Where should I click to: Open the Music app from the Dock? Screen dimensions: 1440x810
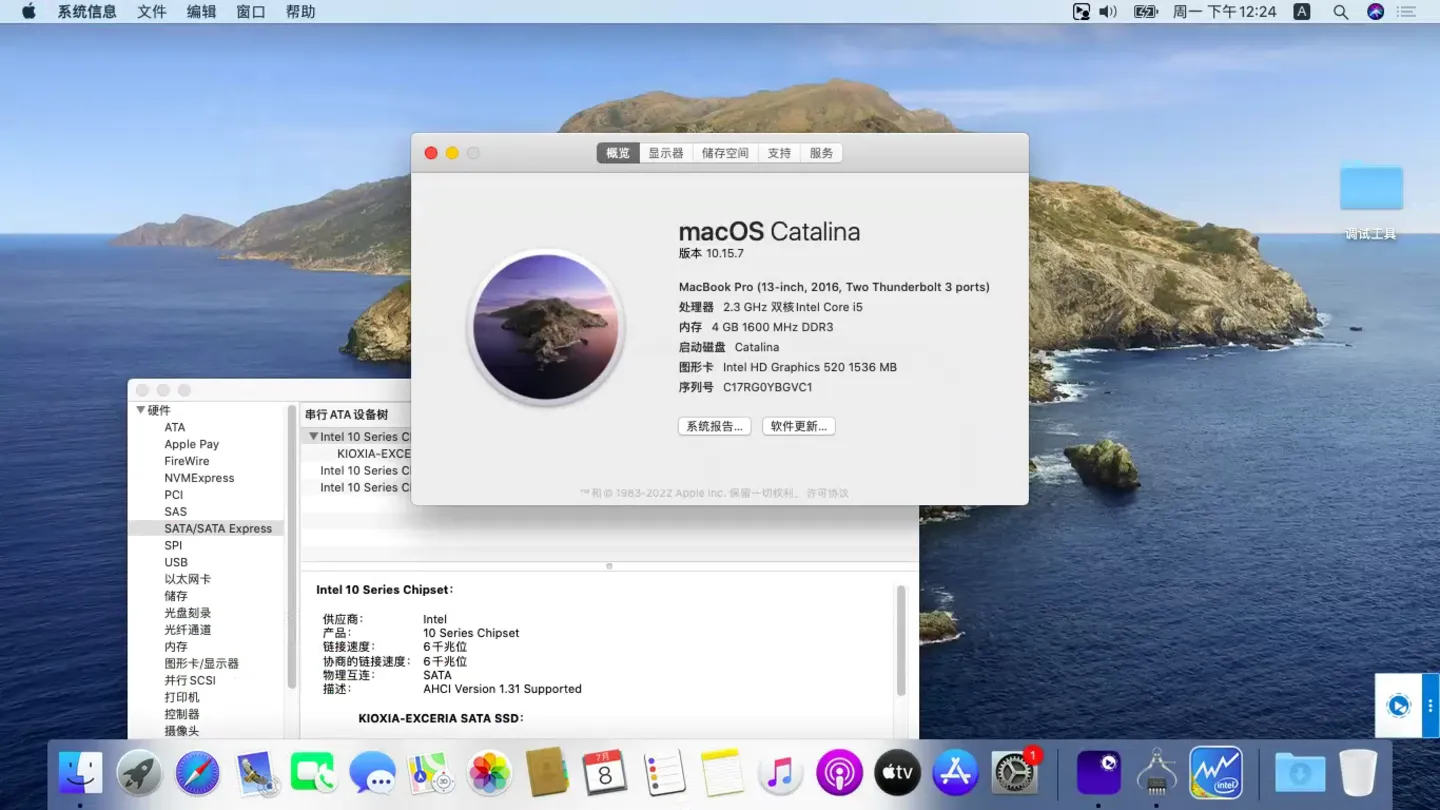(780, 772)
